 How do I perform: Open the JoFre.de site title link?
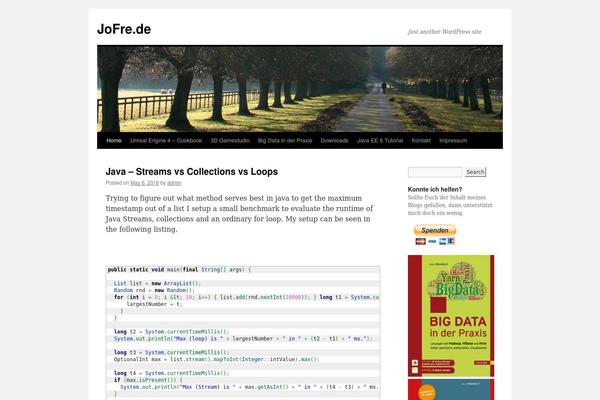[124, 29]
